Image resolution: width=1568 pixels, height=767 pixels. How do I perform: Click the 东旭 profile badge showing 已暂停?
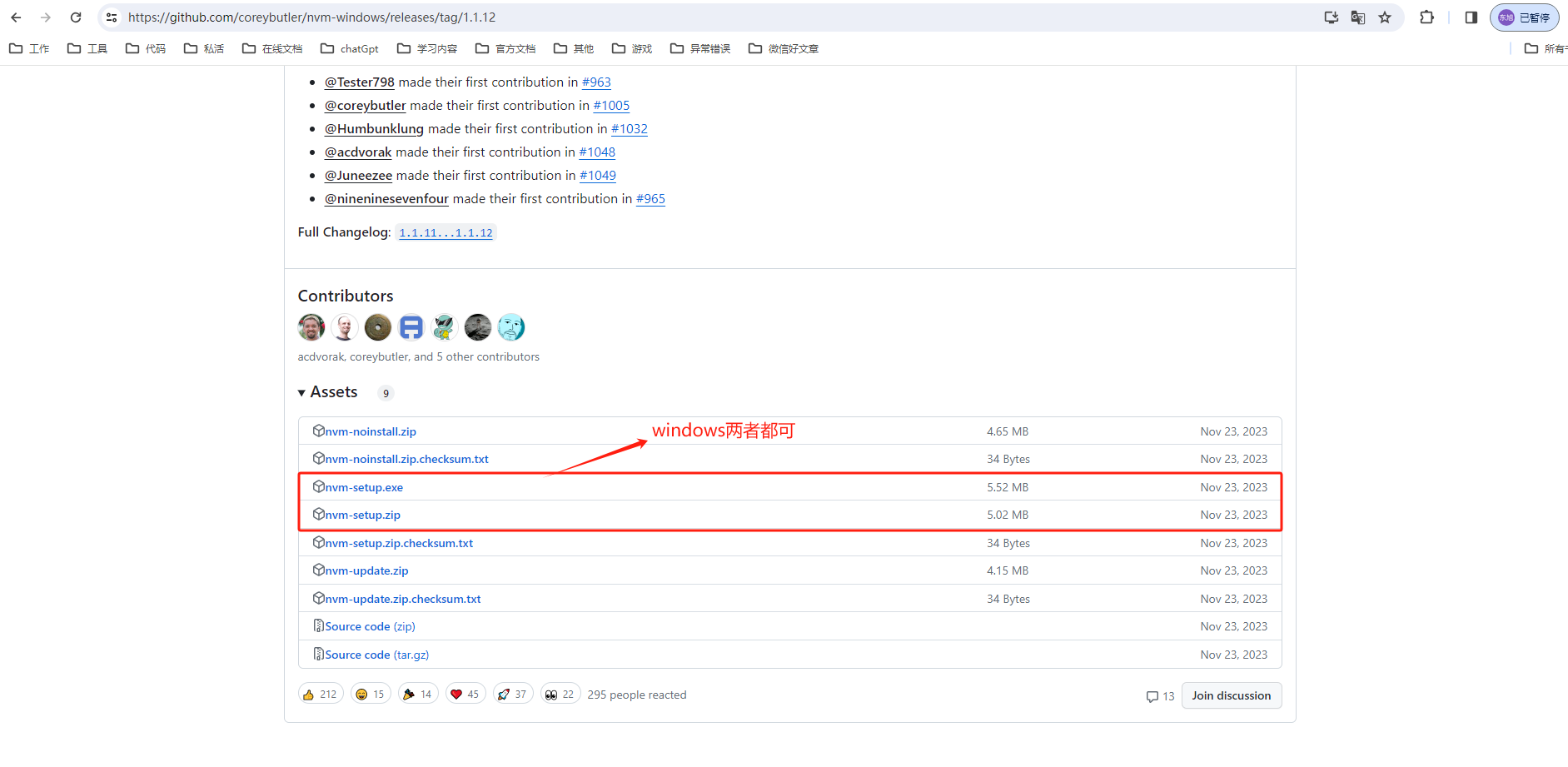[x=1524, y=17]
